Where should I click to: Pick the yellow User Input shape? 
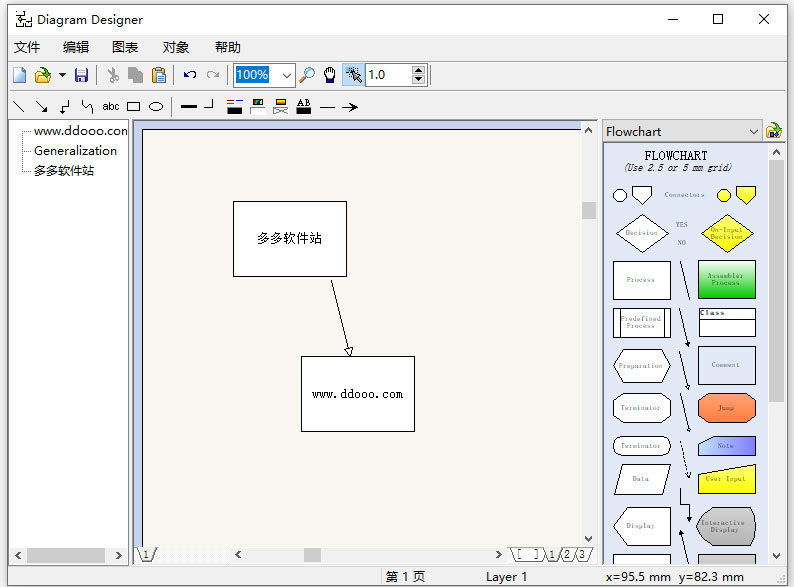(727, 479)
